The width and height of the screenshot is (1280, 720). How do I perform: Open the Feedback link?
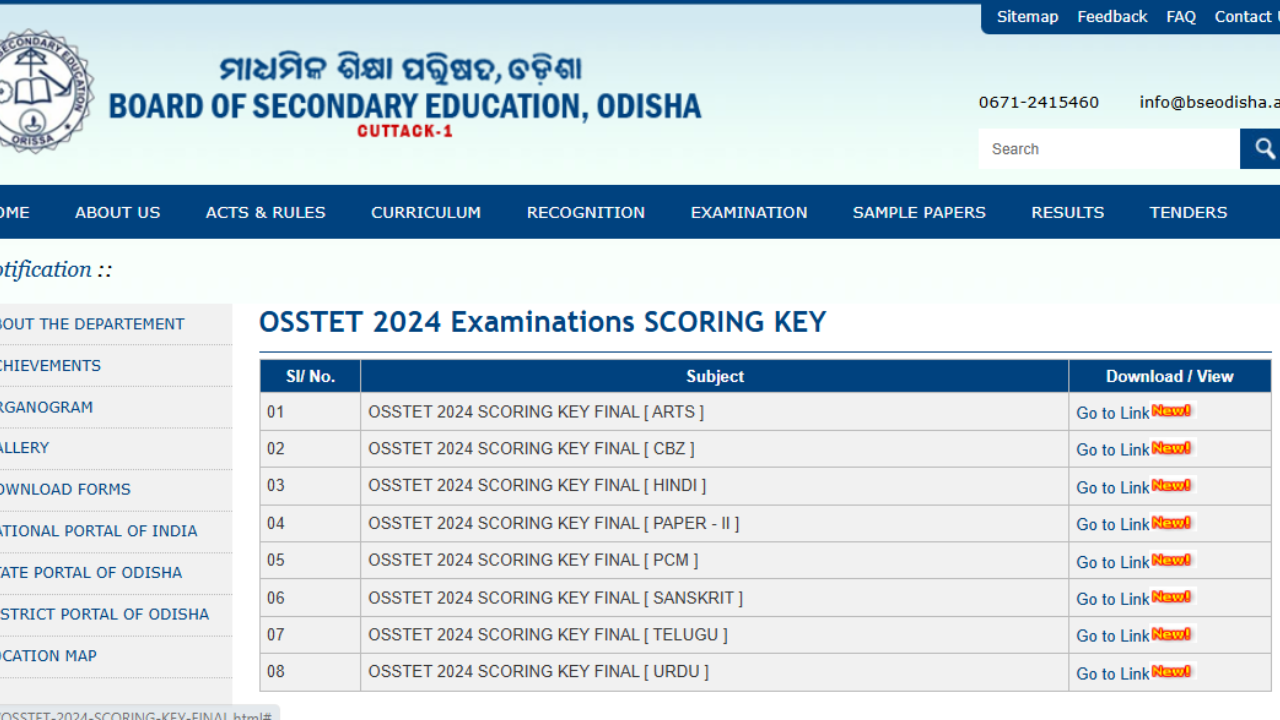click(1112, 17)
